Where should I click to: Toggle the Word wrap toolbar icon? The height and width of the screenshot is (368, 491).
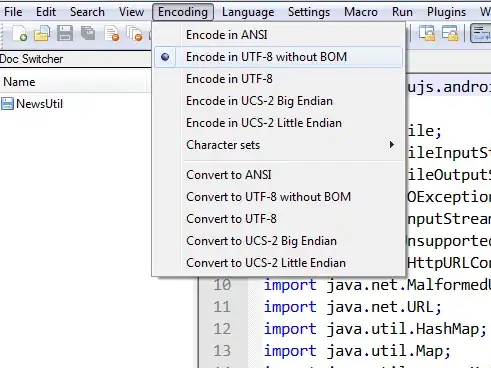click(481, 33)
